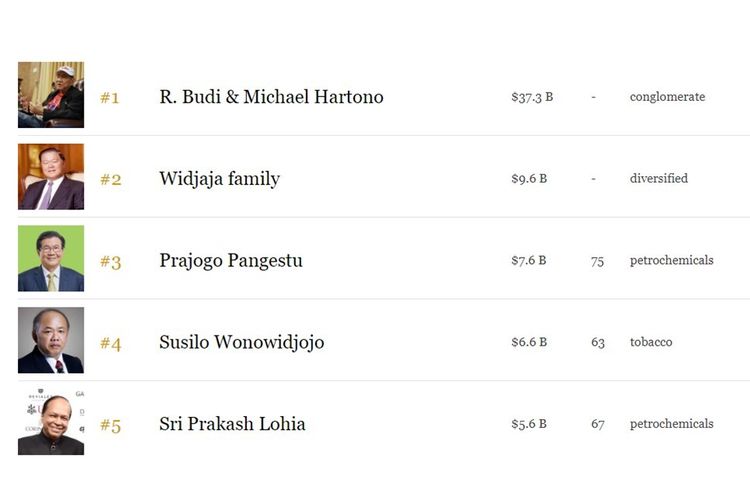Click the #1 rank number
The height and width of the screenshot is (500, 750).
110,98
